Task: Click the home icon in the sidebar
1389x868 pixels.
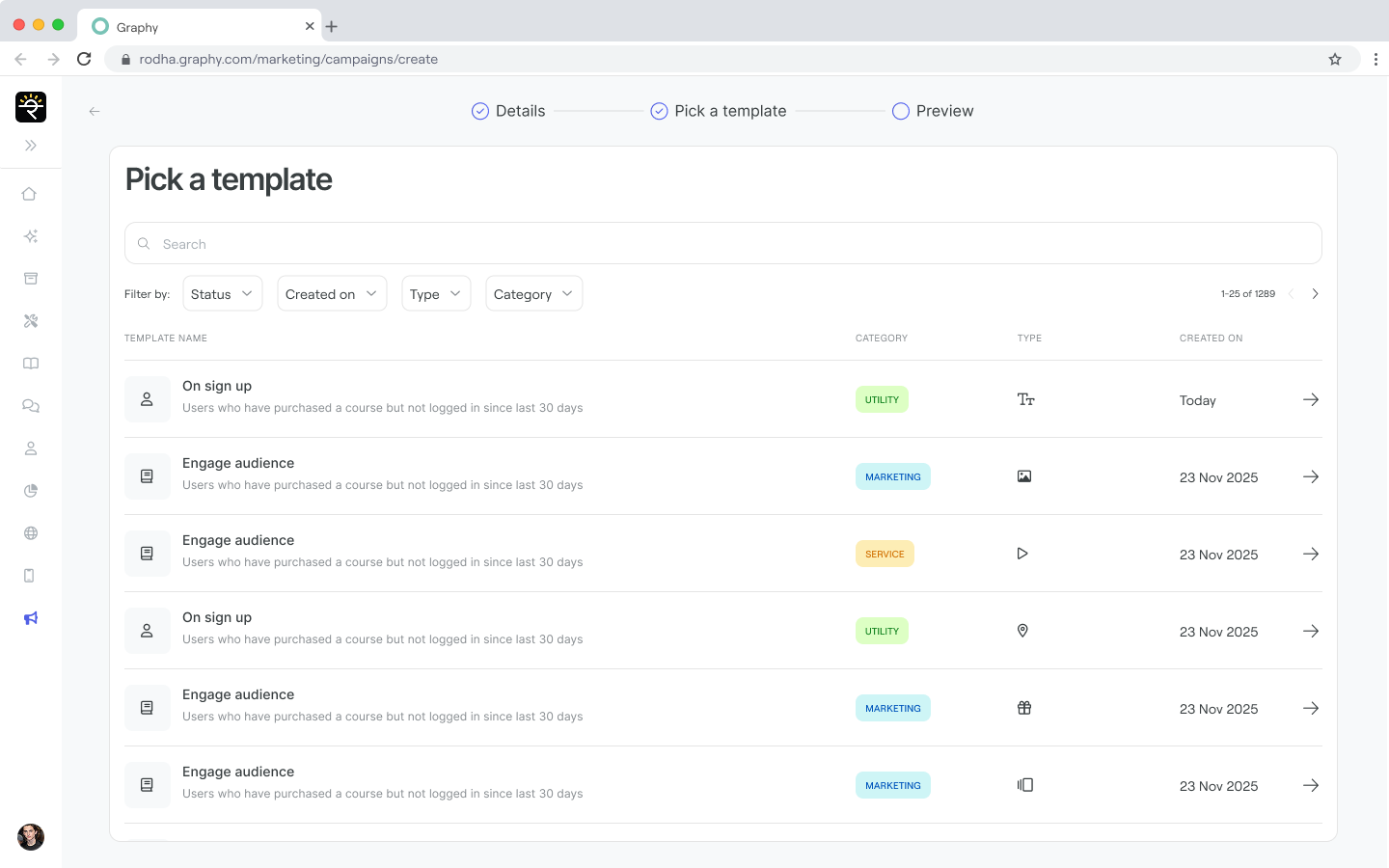Action: pos(30,194)
